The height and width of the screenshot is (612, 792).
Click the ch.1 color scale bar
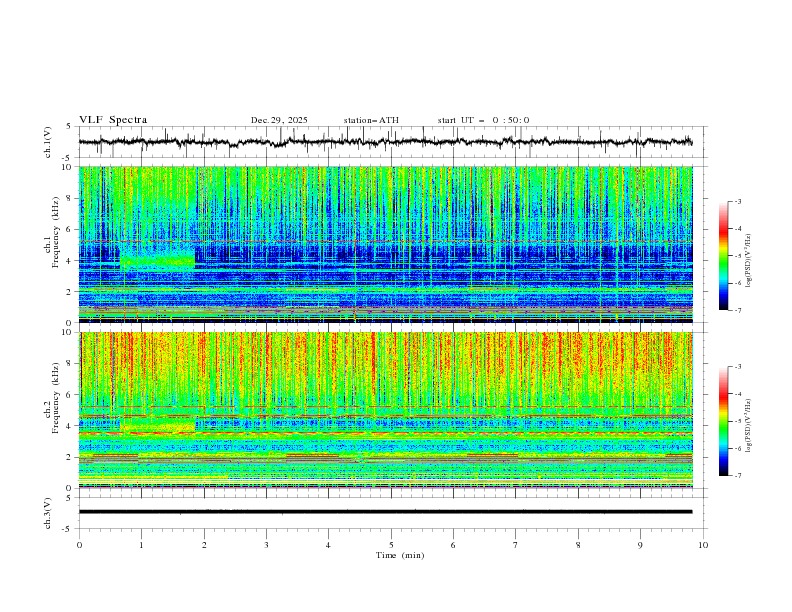point(723,256)
